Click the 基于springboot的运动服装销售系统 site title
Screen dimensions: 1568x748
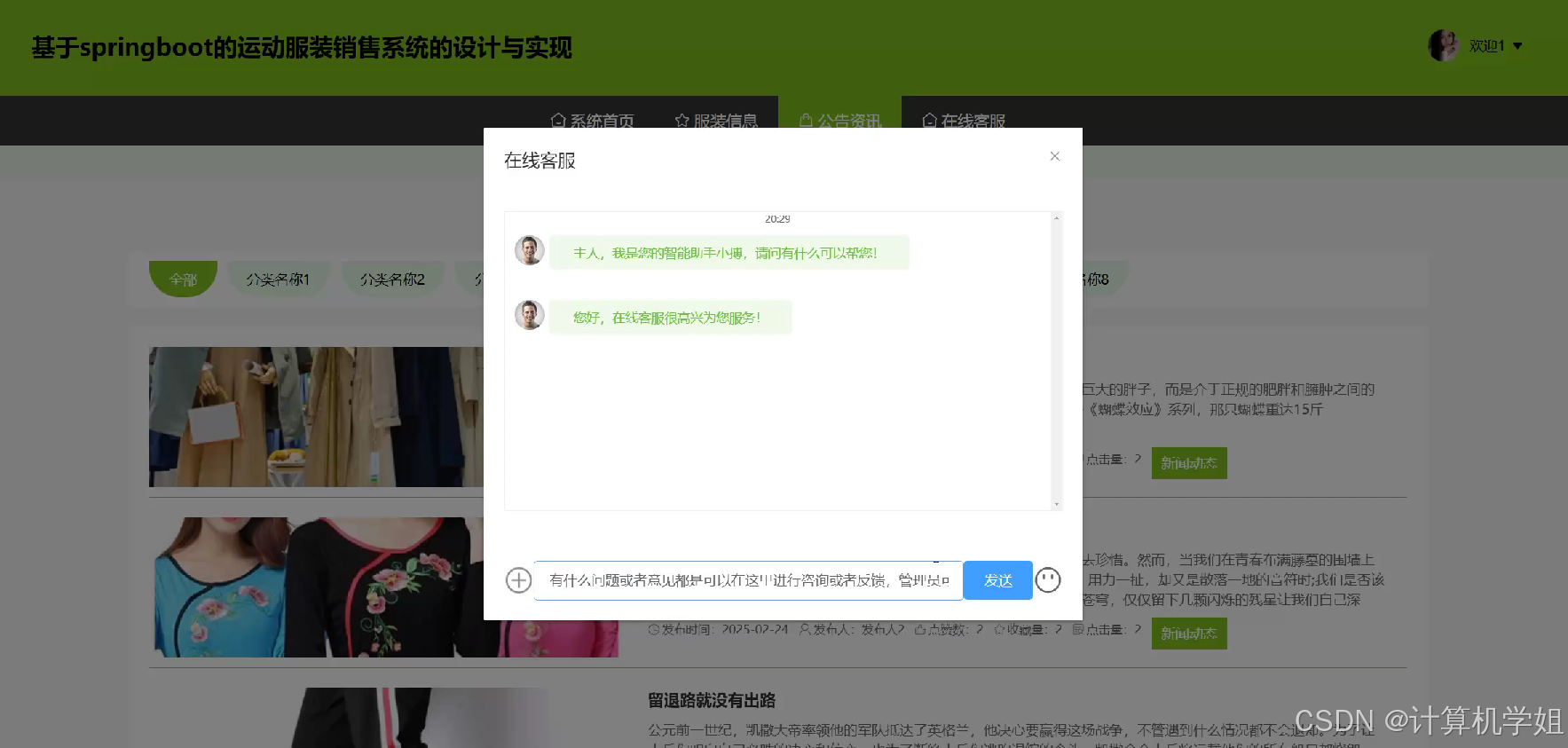tap(302, 47)
